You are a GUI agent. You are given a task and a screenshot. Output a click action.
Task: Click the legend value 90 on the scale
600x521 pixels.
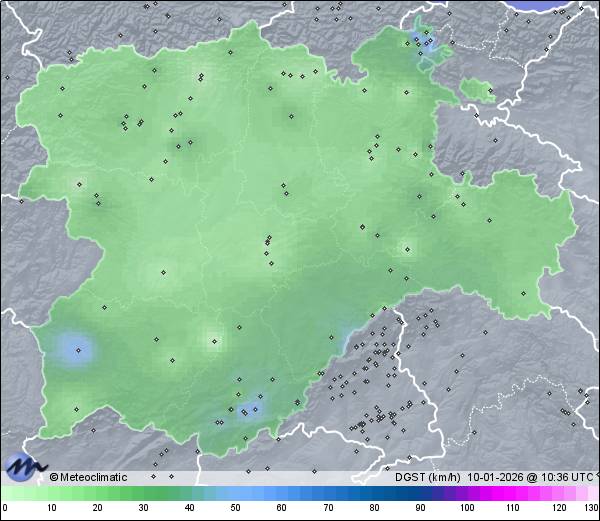[x=420, y=508]
